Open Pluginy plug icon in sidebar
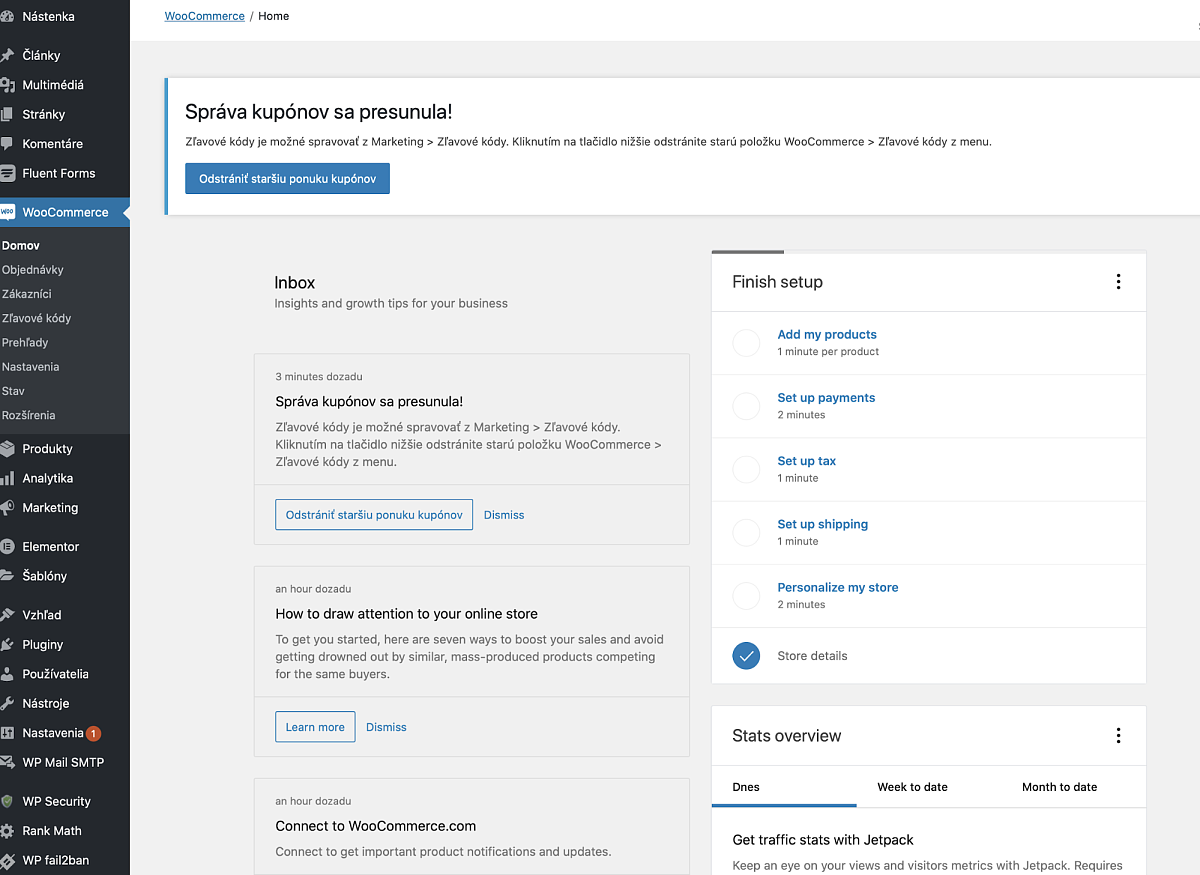Image resolution: width=1200 pixels, height=875 pixels. 7,645
